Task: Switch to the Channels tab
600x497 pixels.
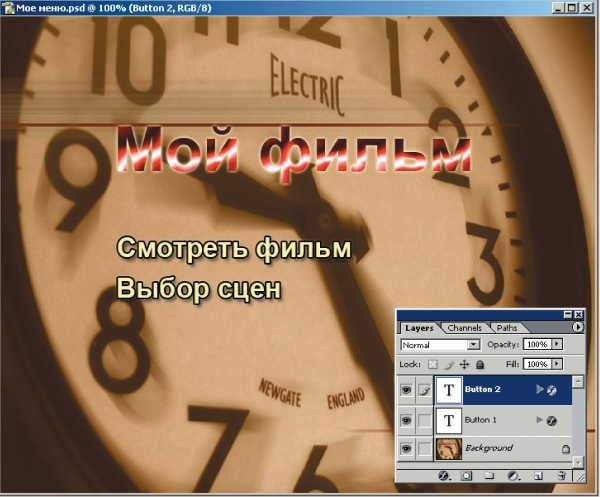Action: (x=465, y=328)
